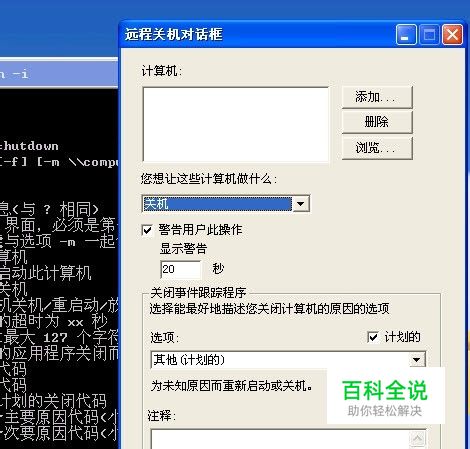Click the 为未知原因而重新启动或关机 description text

click(x=231, y=386)
